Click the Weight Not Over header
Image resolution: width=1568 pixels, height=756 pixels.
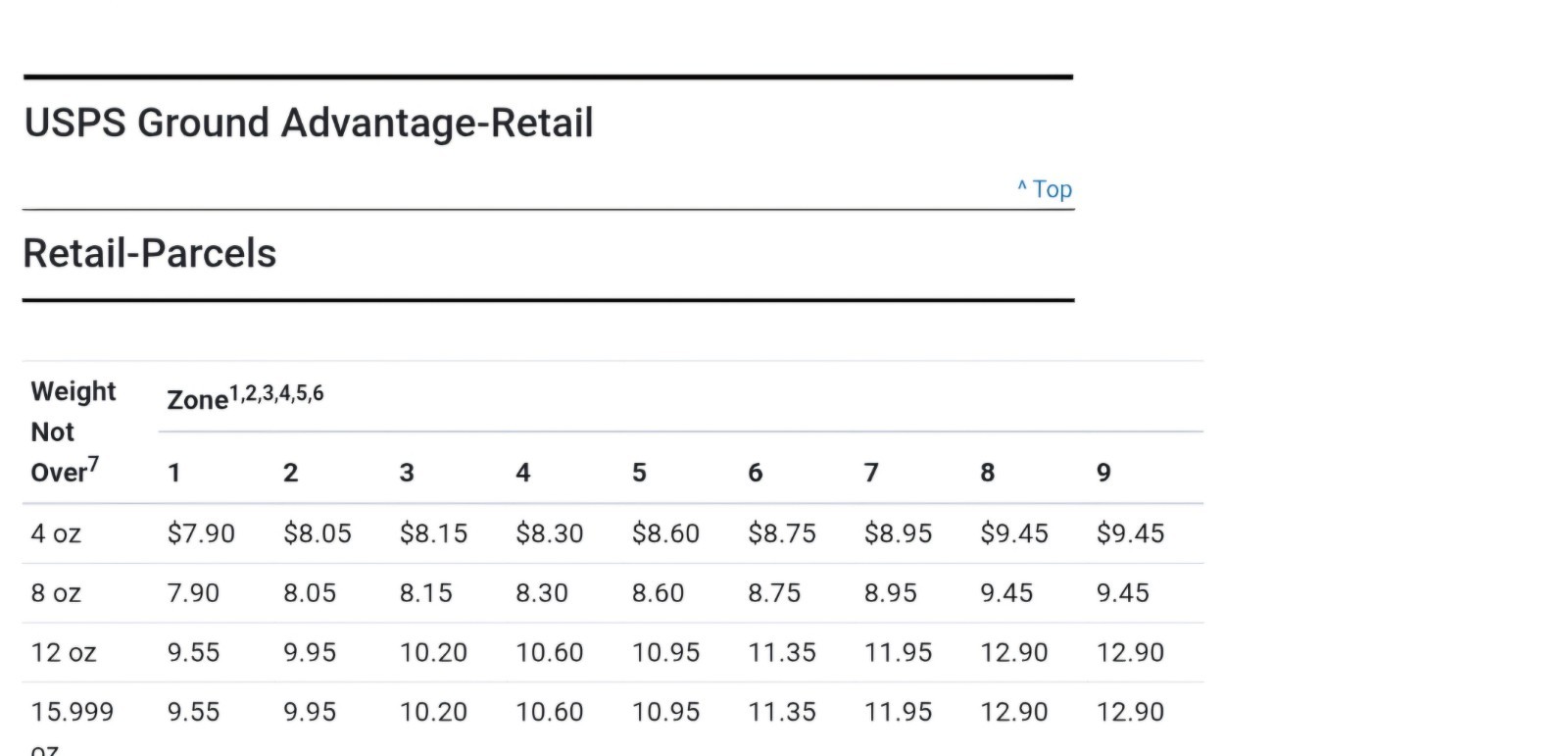[x=73, y=431]
